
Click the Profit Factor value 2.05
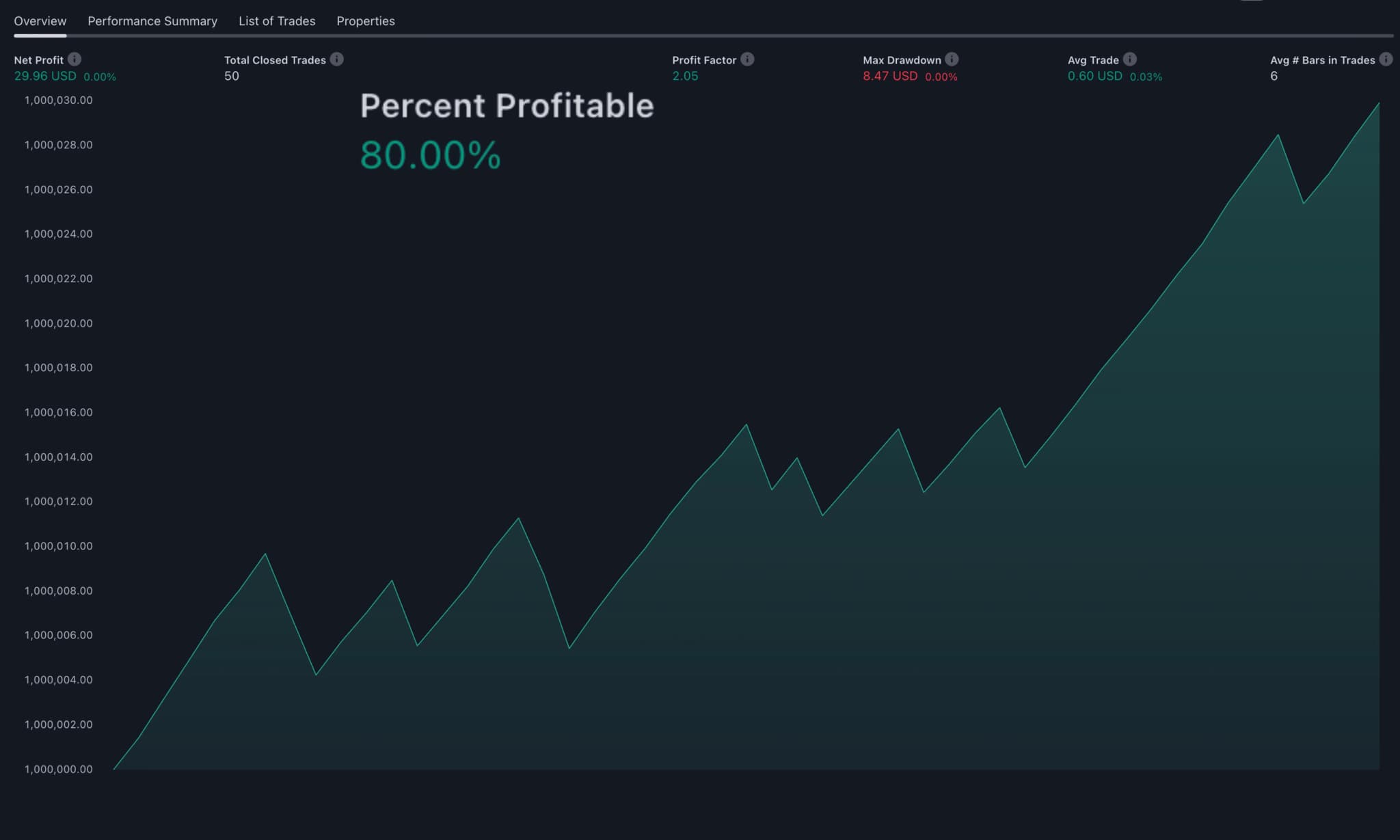[x=685, y=76]
